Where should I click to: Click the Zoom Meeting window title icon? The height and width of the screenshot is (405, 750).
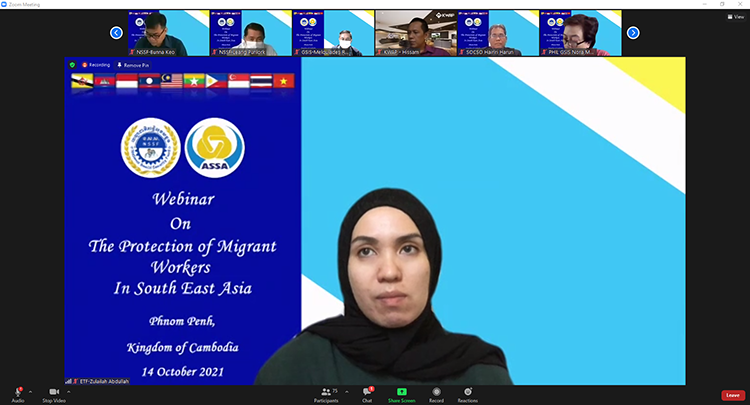point(5,4)
